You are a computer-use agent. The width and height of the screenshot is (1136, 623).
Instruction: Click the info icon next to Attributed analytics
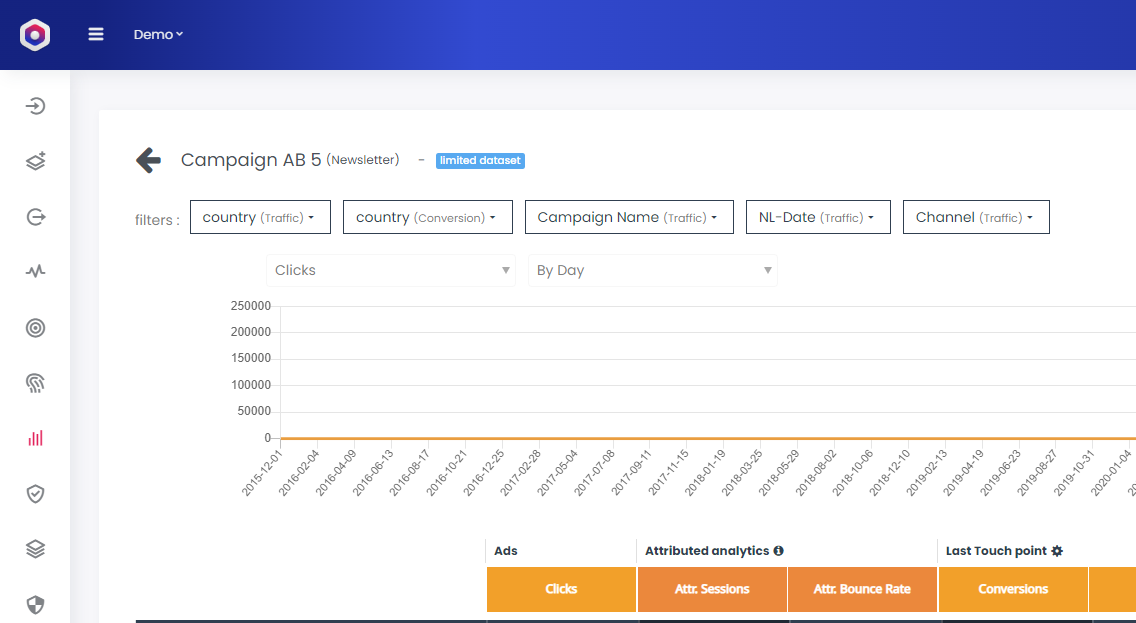coord(778,551)
